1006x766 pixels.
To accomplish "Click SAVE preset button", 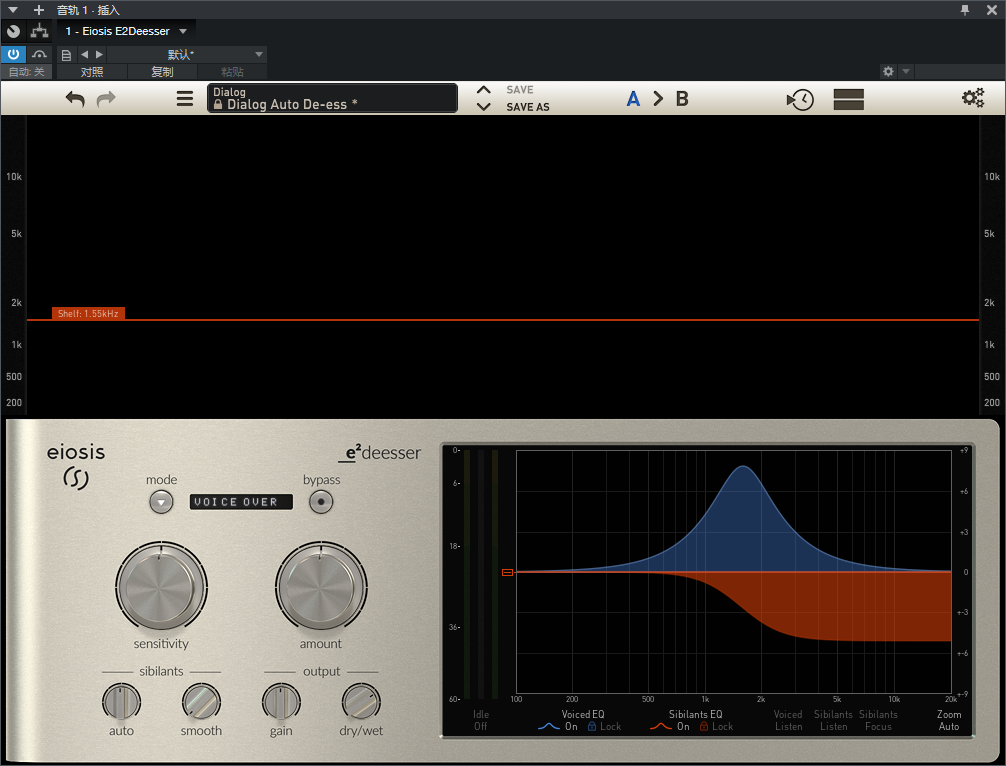I will [520, 90].
